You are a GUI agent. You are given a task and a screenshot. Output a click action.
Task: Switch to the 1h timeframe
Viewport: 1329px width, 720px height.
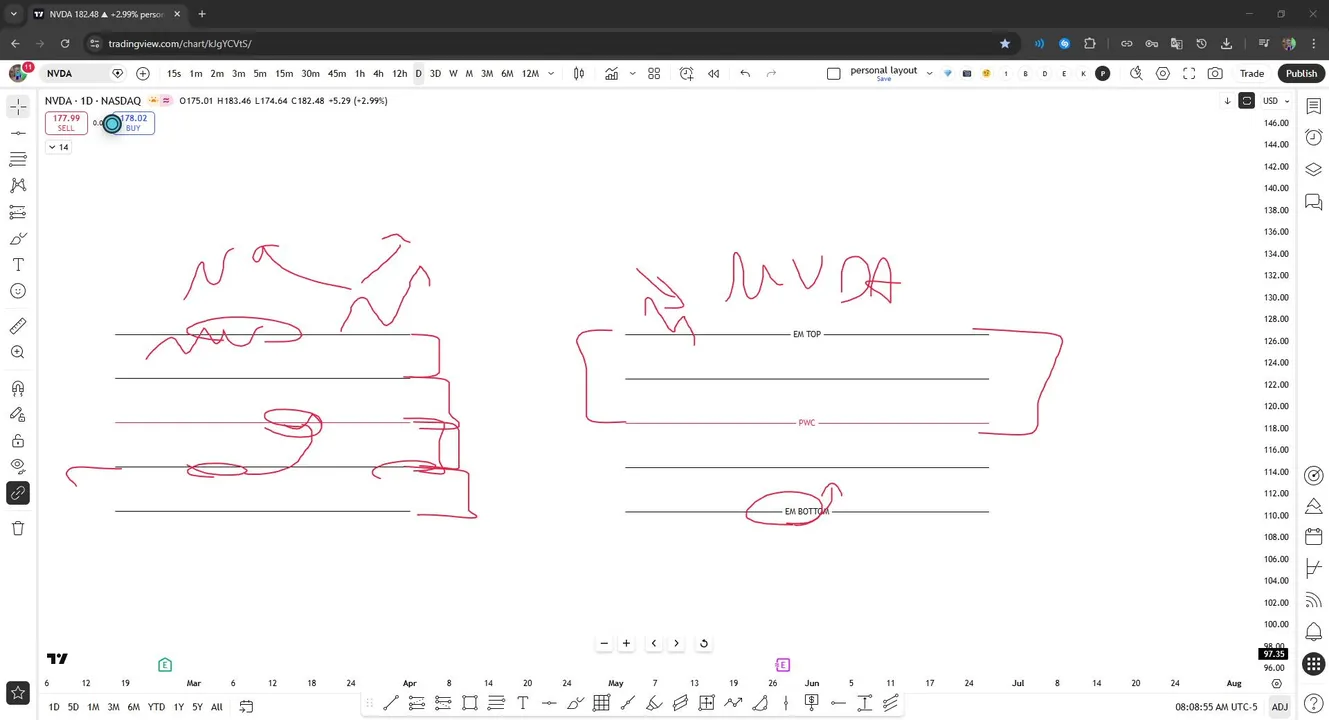360,74
